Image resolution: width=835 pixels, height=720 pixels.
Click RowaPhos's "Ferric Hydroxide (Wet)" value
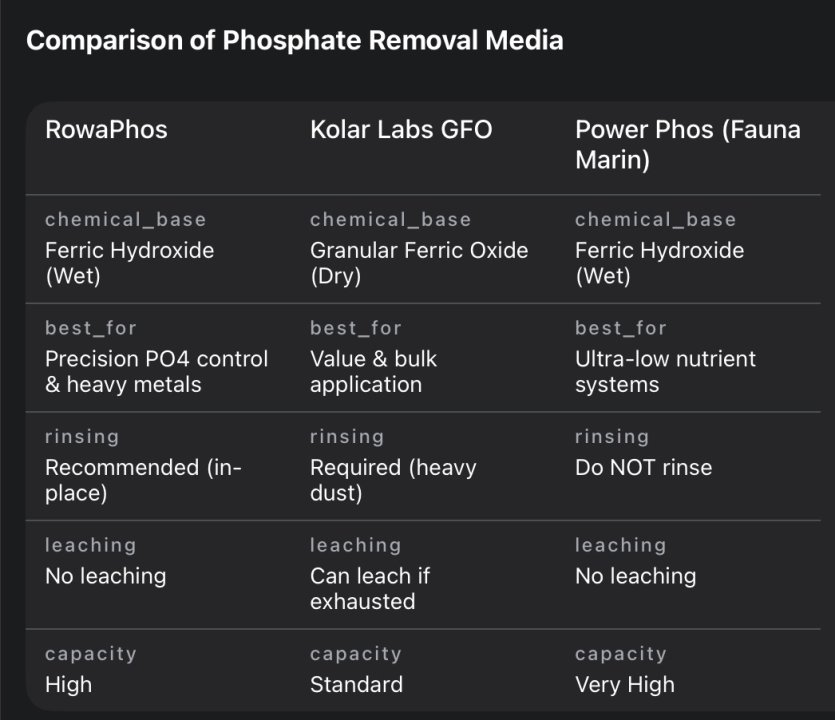(129, 263)
